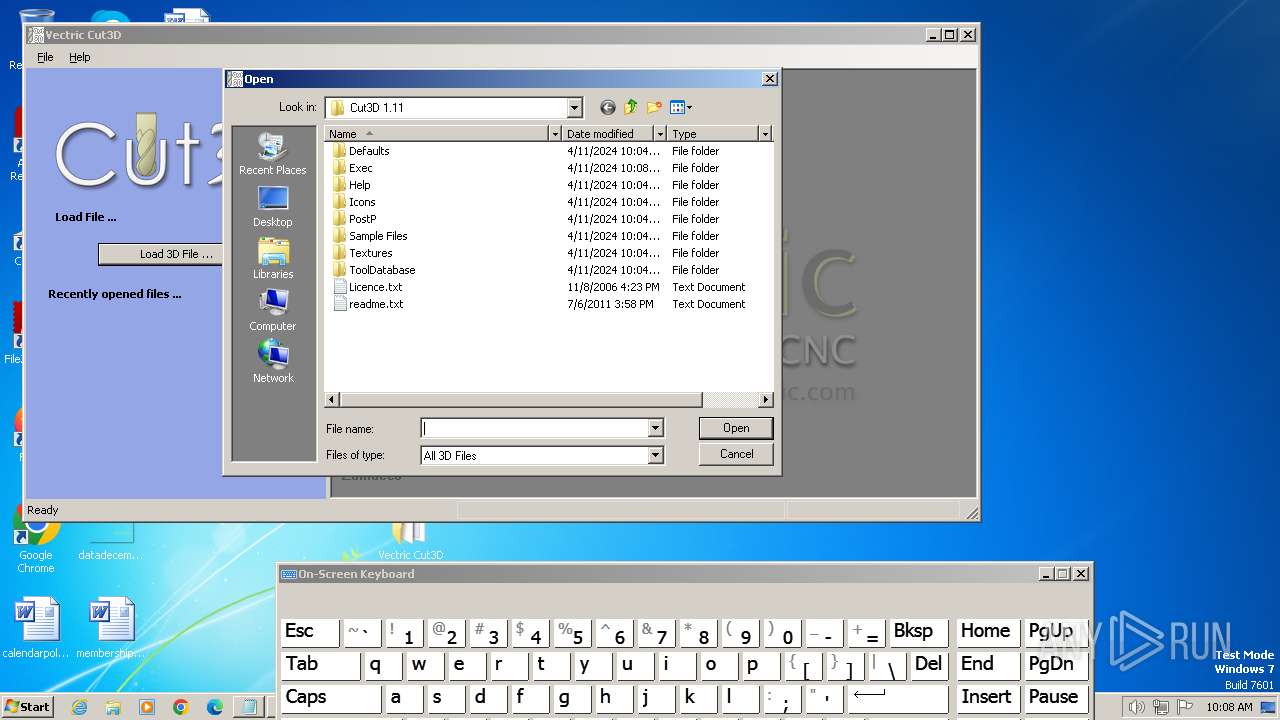Click the Action Center flag icon
The image size is (1280, 720).
[x=1185, y=707]
